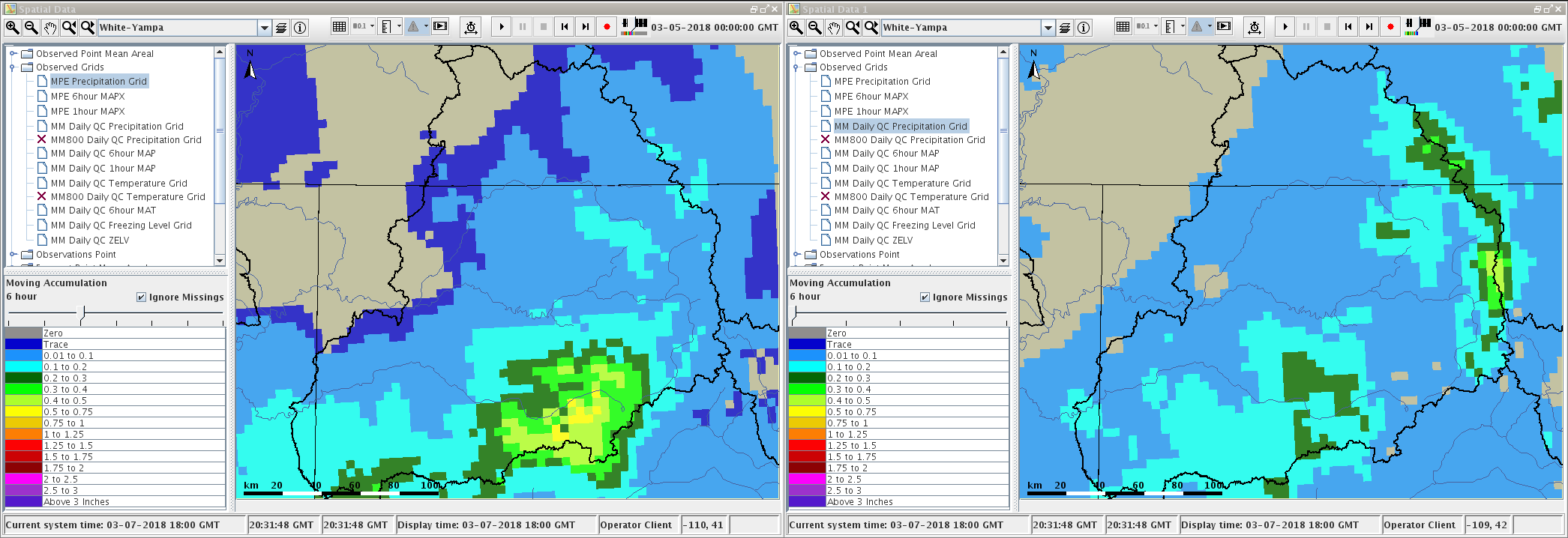The width and height of the screenshot is (1568, 538).
Task: Expand Observations Point folder in Spatial Data tree
Action: (13, 255)
